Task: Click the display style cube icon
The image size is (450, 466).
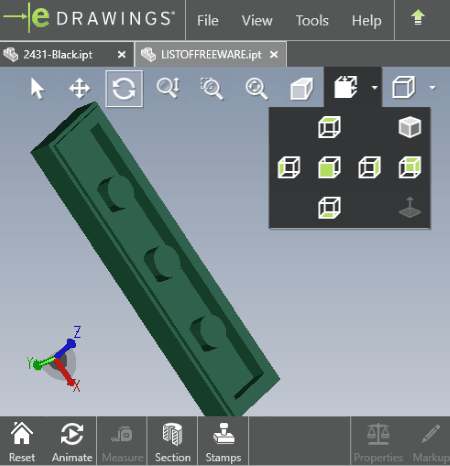Action: (x=404, y=87)
